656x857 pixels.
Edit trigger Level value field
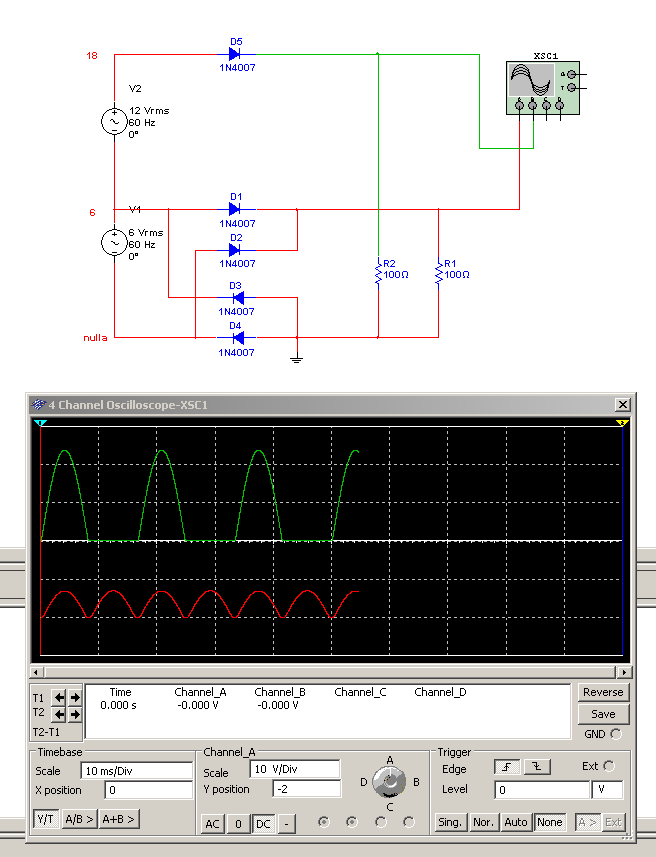click(x=542, y=790)
